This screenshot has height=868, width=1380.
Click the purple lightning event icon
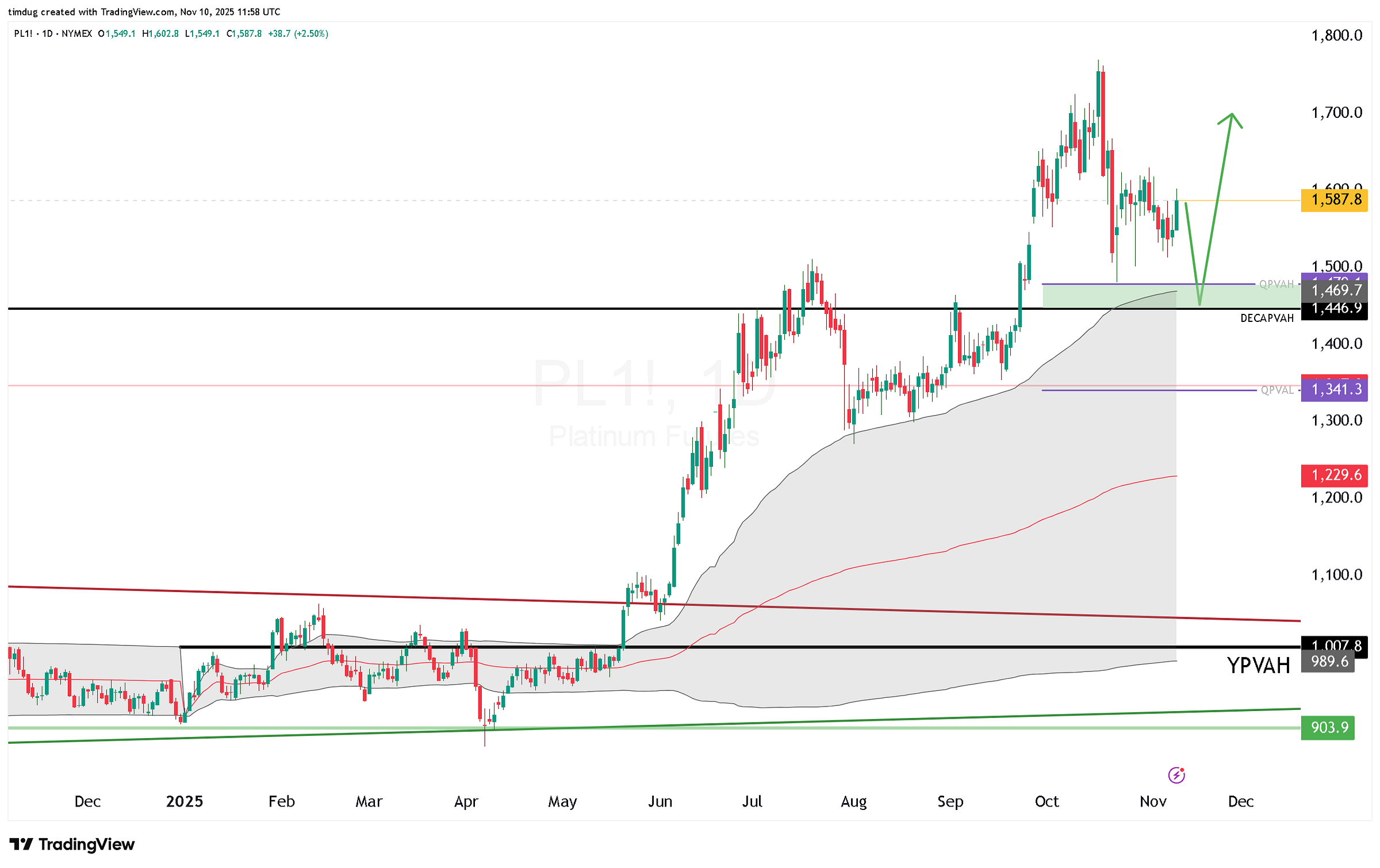[x=1176, y=775]
